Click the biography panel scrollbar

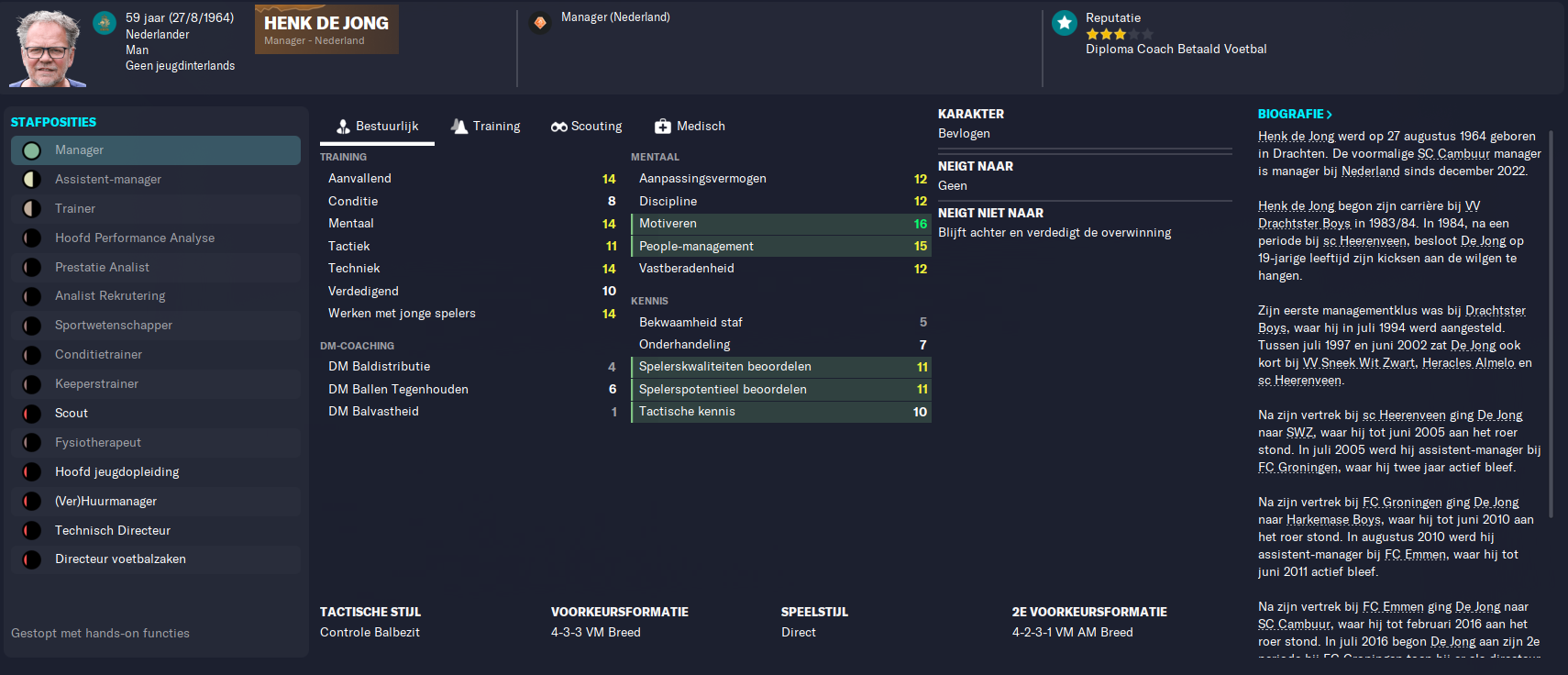[1551, 321]
